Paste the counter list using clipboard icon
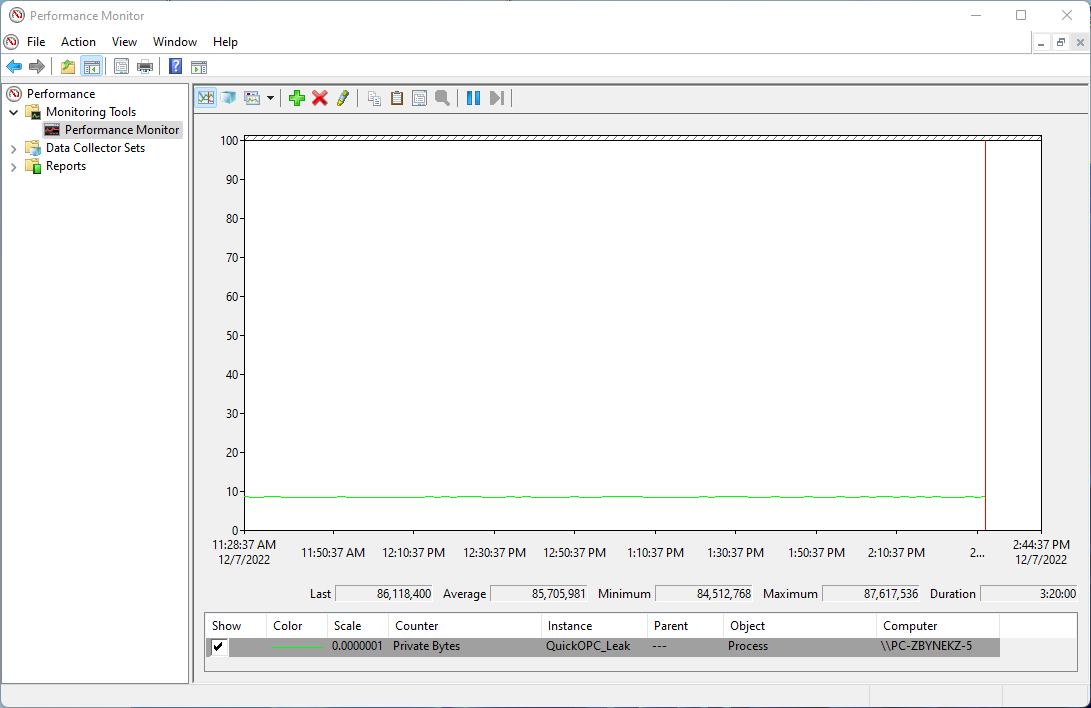 pos(396,98)
